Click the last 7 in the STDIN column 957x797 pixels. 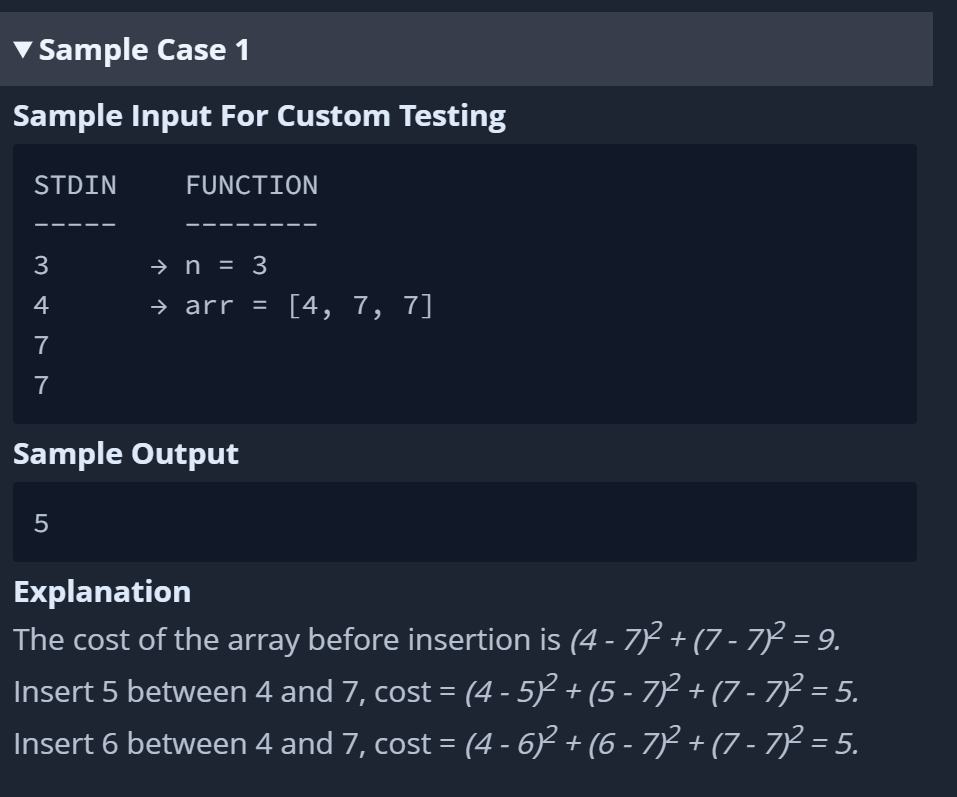tap(41, 385)
